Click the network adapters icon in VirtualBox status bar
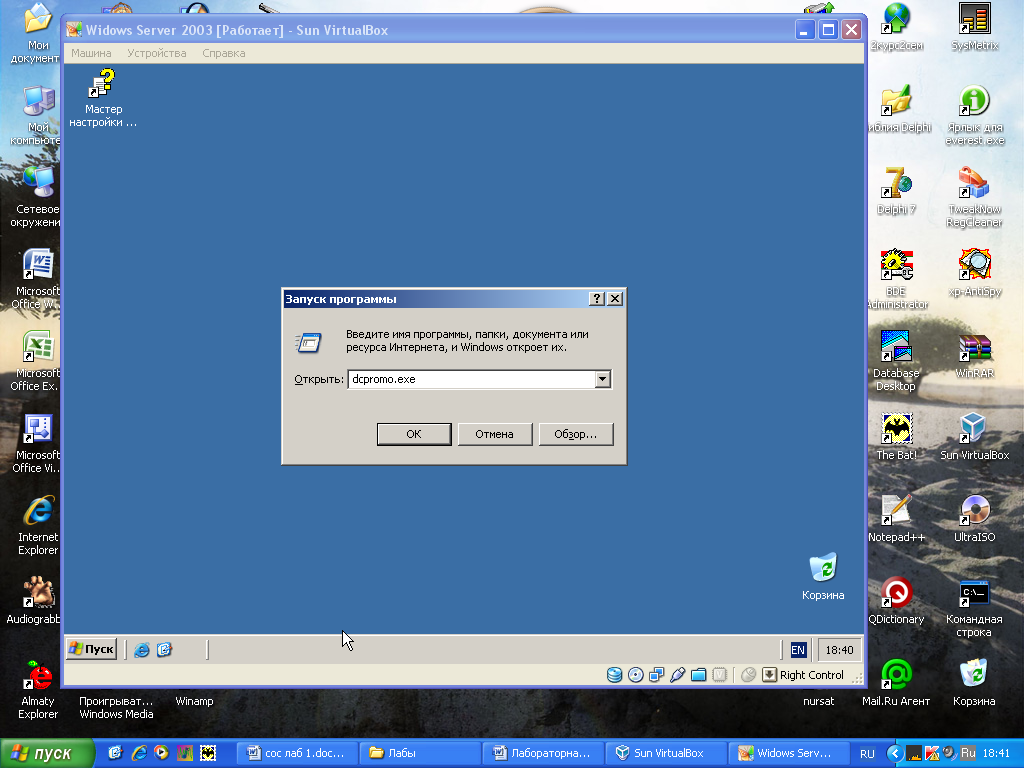Viewport: 1024px width, 768px height. pos(656,675)
